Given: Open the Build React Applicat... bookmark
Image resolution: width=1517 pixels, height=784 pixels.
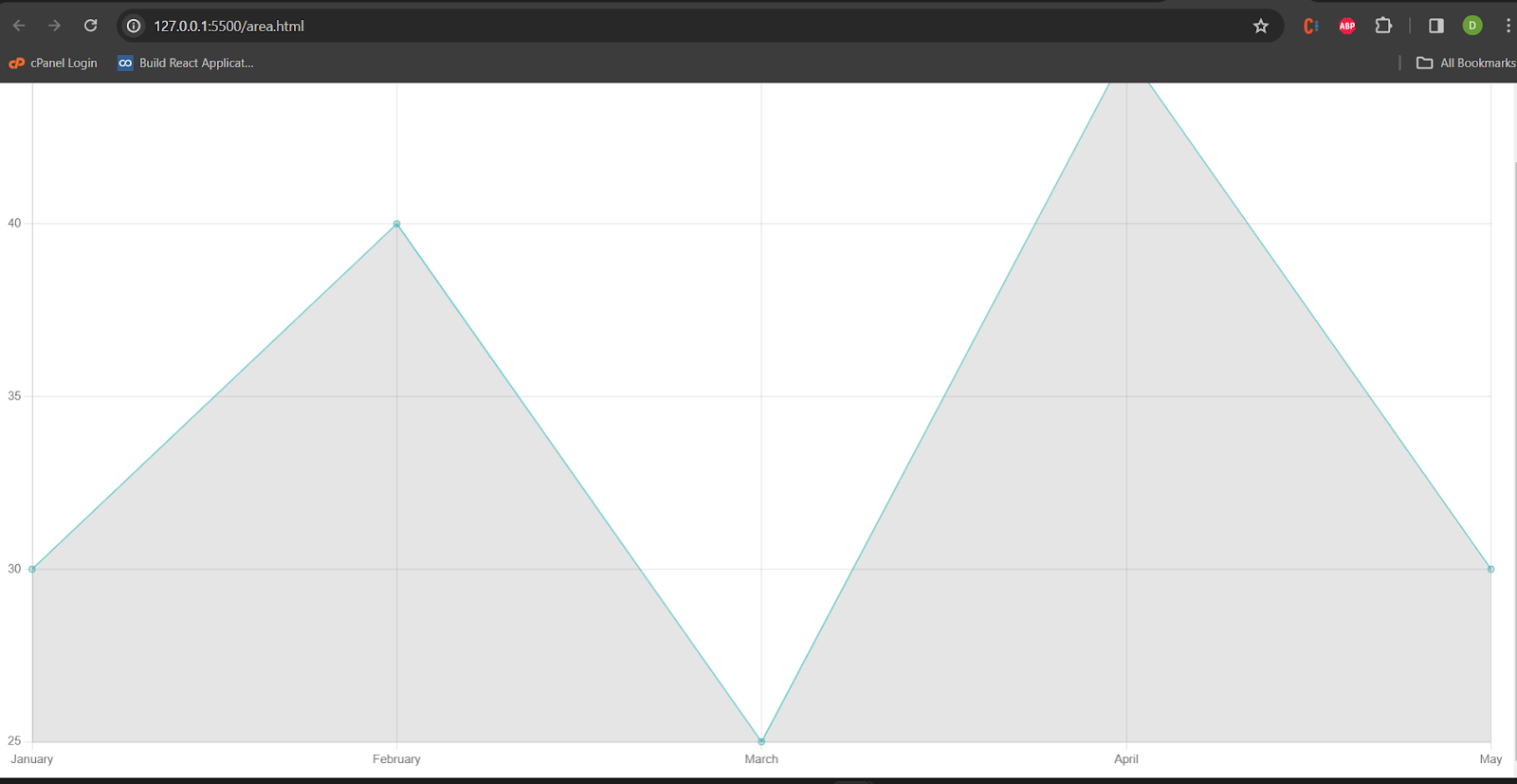Looking at the screenshot, I should coord(186,63).
